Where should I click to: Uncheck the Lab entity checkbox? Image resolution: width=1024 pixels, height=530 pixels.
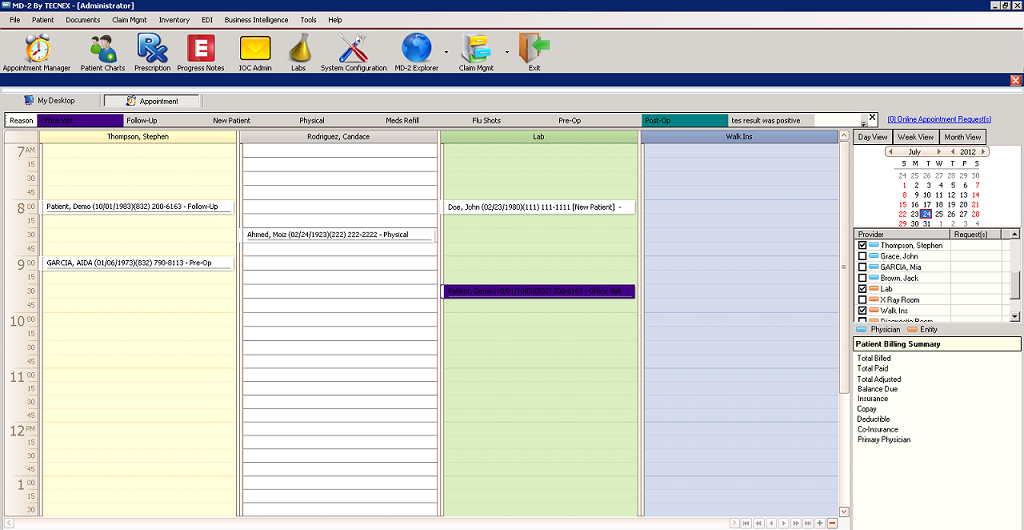[862, 288]
